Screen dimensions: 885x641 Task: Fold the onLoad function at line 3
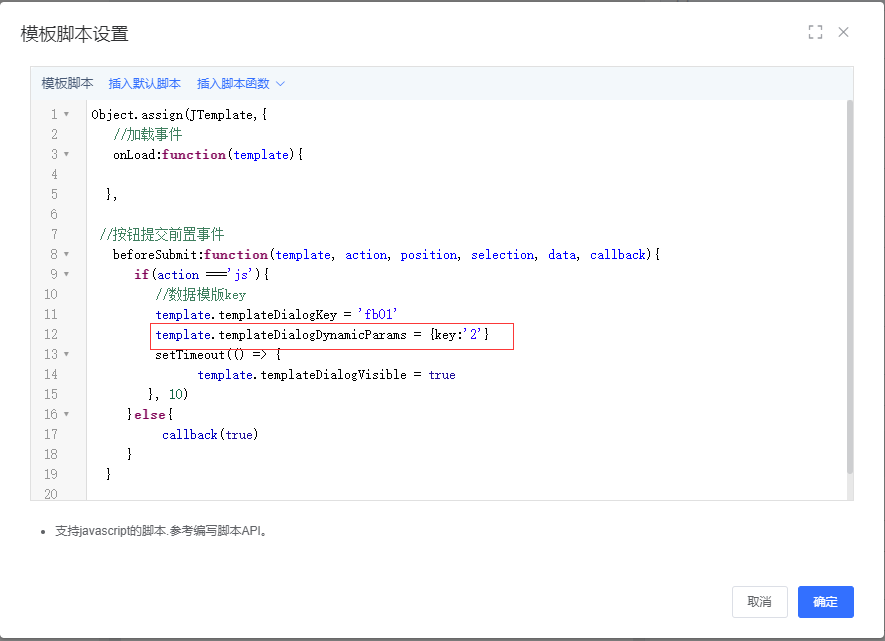(x=66, y=155)
